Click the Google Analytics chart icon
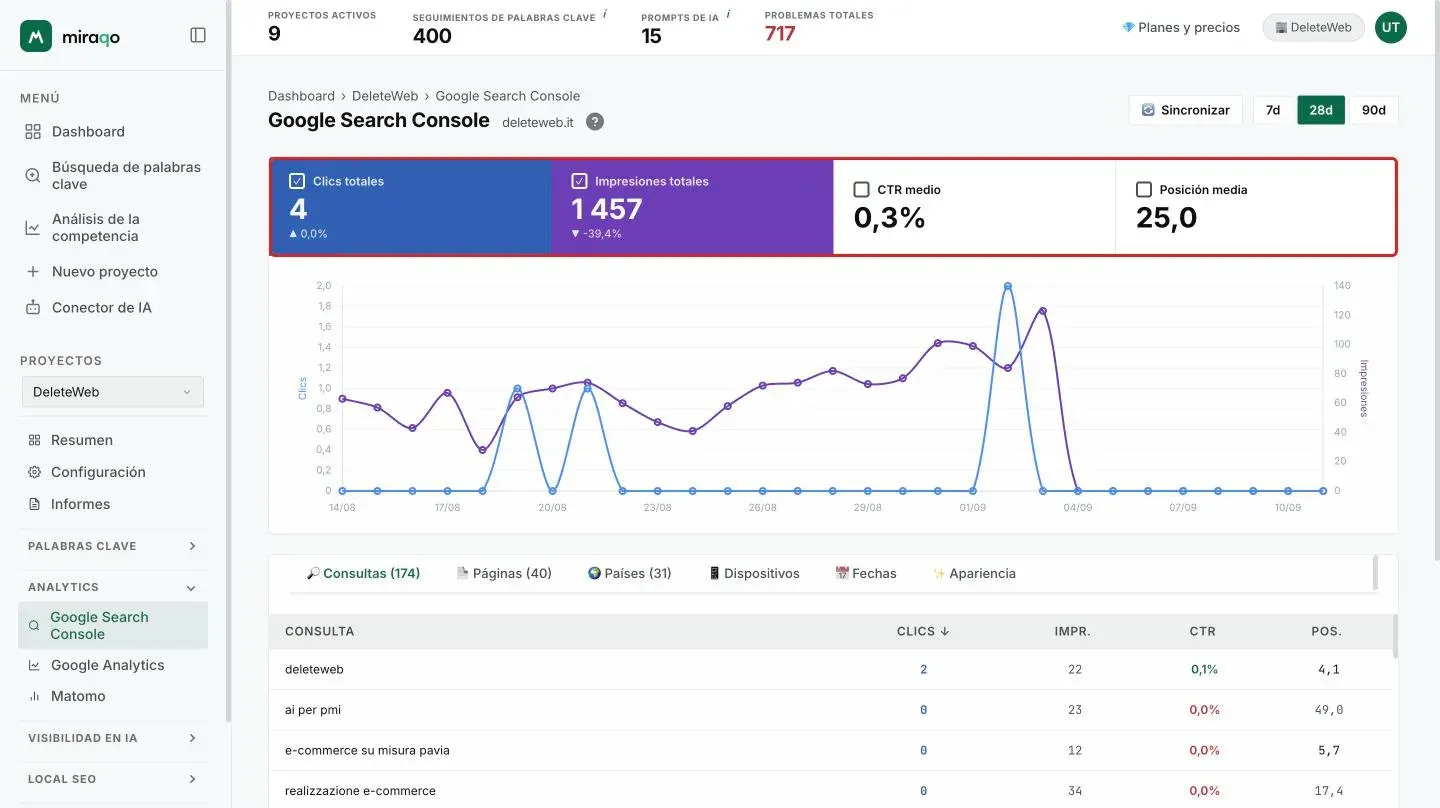The width and height of the screenshot is (1440, 808). coord(34,665)
